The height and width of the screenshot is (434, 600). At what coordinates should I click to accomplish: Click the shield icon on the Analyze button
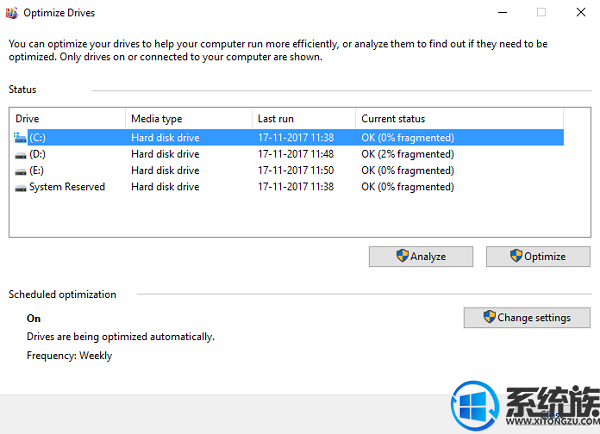pyautogui.click(x=402, y=256)
